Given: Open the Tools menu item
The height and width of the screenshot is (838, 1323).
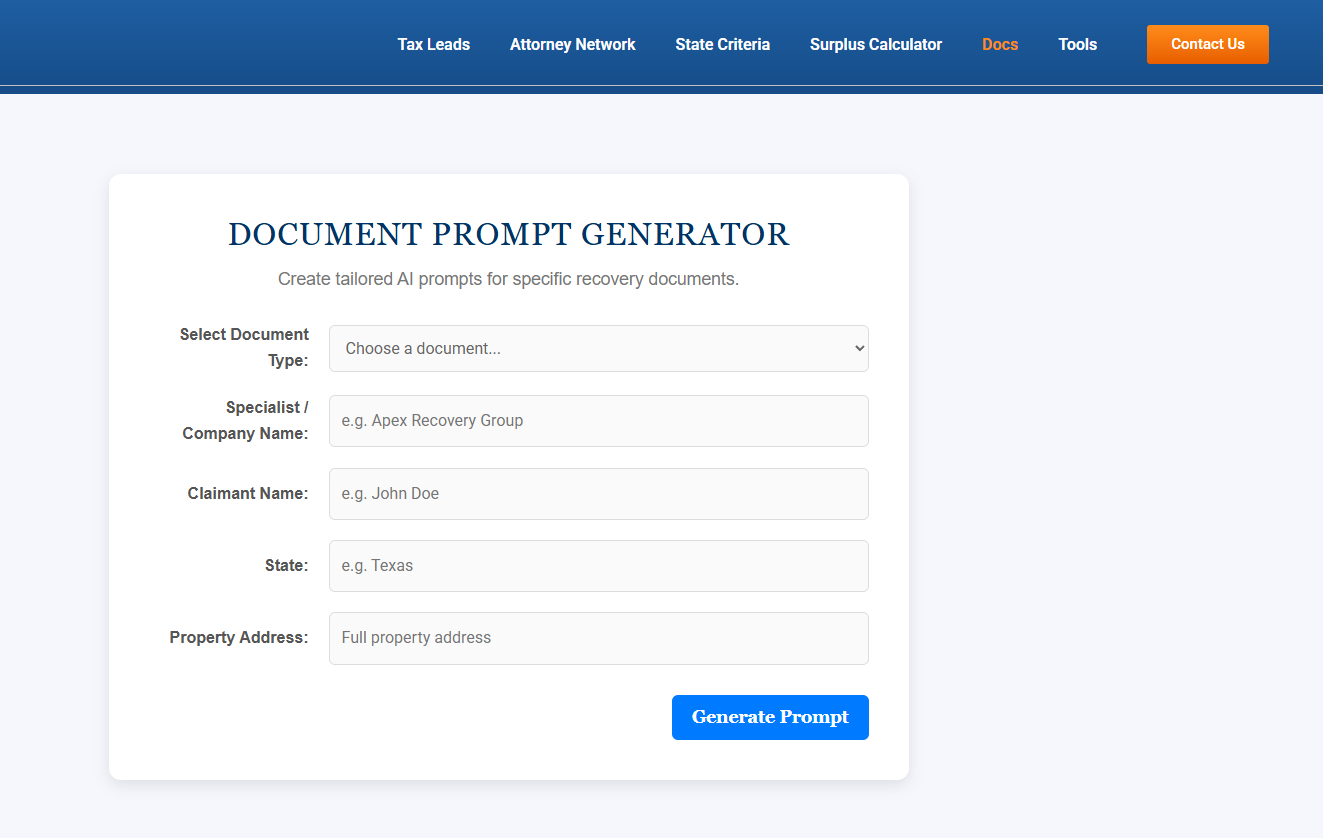Looking at the screenshot, I should 1077,44.
